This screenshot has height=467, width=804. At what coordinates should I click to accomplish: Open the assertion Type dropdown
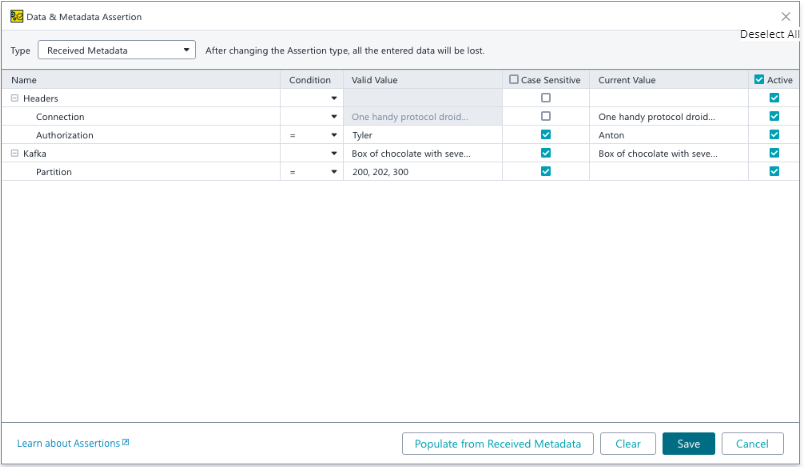pyautogui.click(x=117, y=50)
